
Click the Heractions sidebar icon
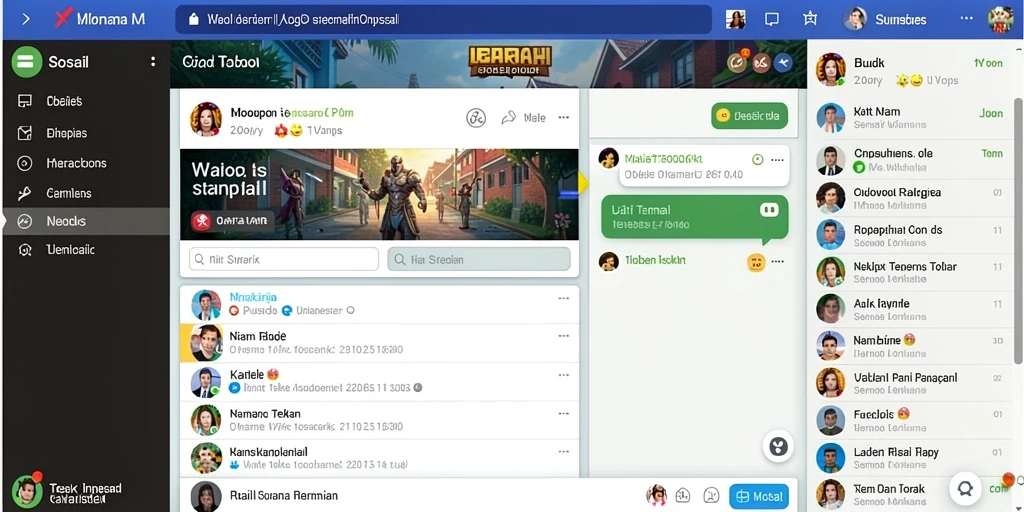pos(24,163)
